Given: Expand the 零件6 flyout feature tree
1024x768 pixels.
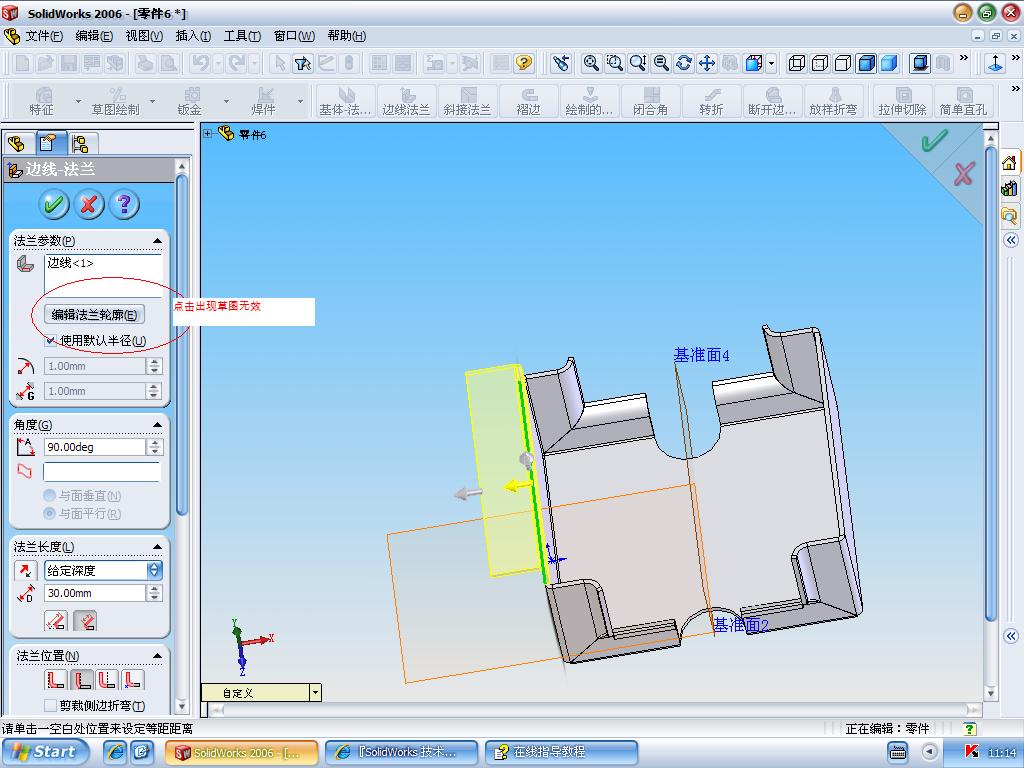Looking at the screenshot, I should [x=207, y=134].
